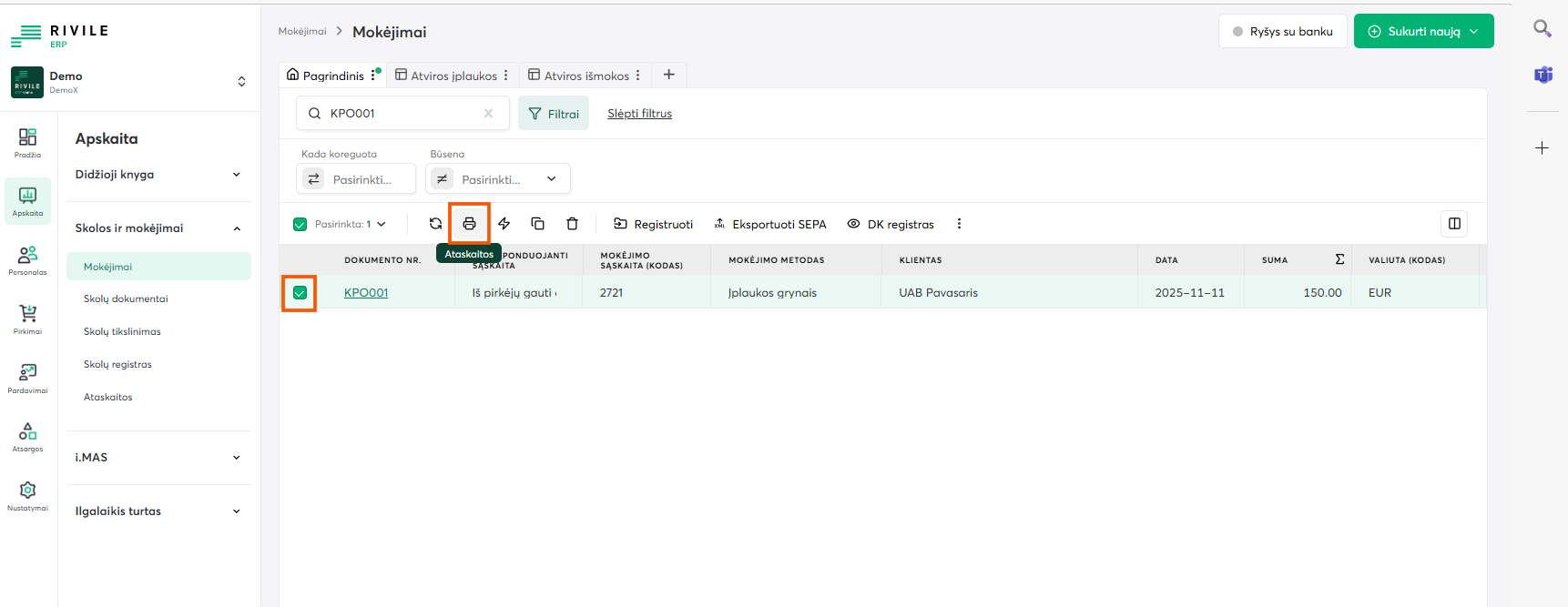Switch to Atviros įplaukos tab
Image resolution: width=1568 pixels, height=607 pixels.
coord(446,76)
